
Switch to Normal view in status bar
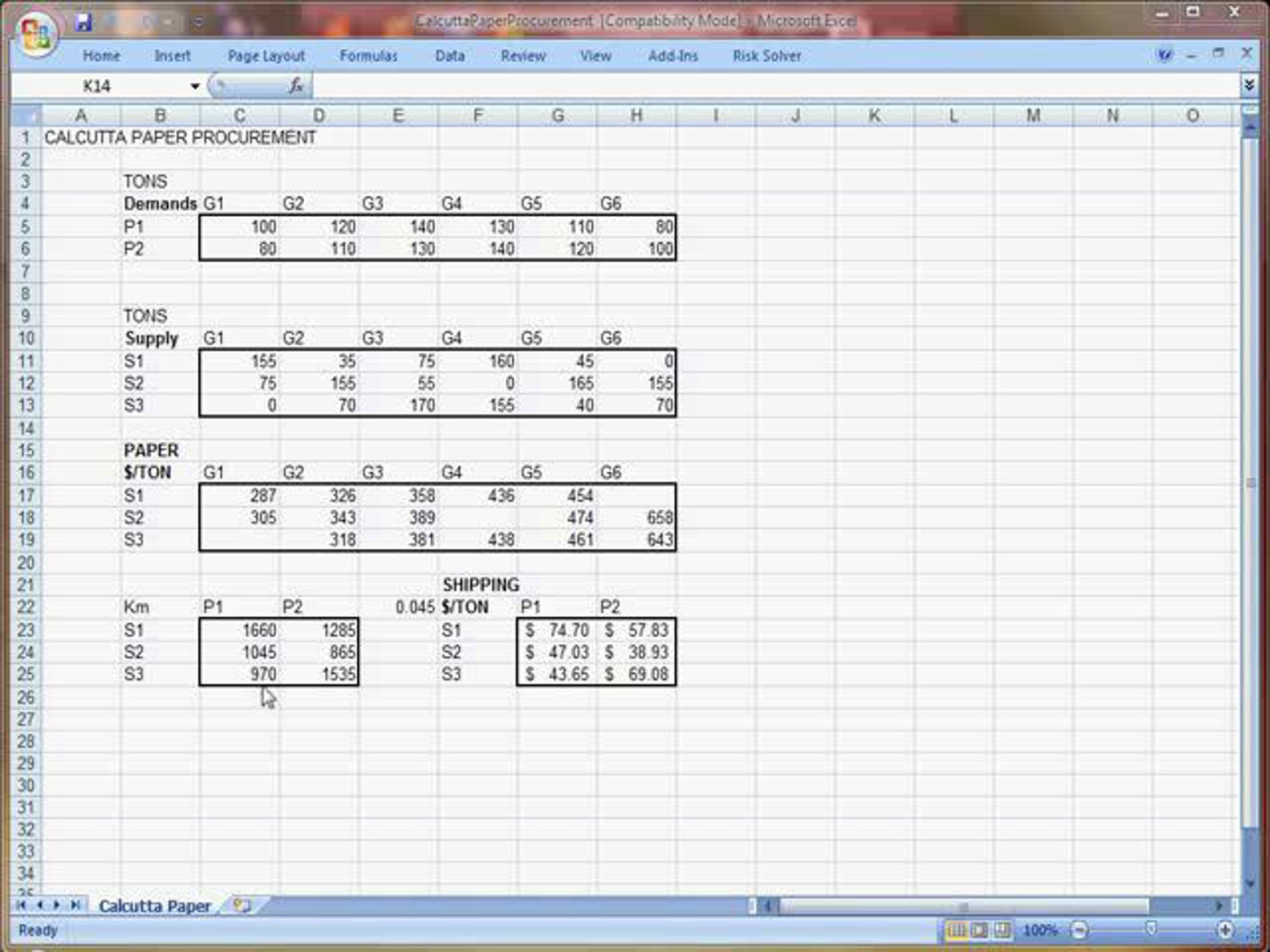click(957, 930)
